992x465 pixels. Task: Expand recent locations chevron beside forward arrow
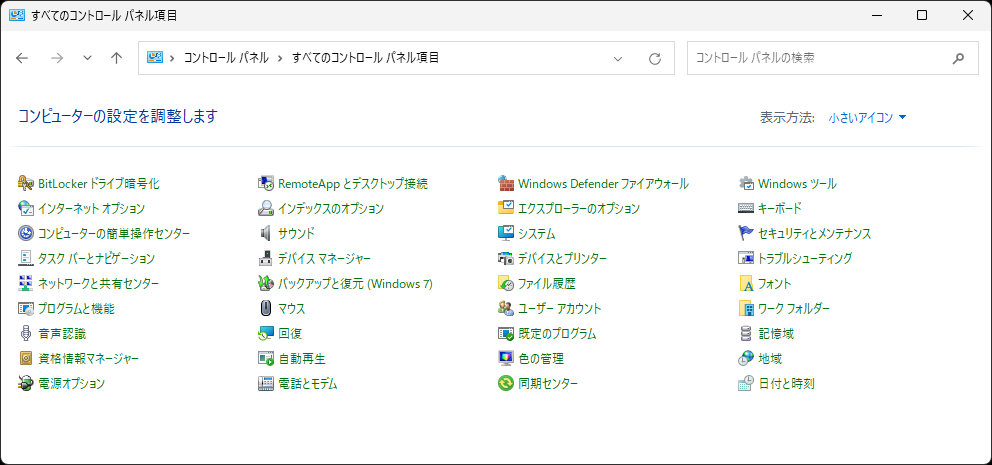point(87,58)
